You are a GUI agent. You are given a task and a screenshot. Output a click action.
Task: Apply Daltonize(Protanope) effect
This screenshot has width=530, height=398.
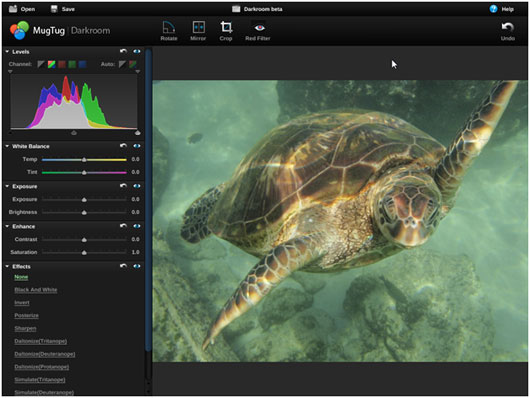tap(42, 367)
